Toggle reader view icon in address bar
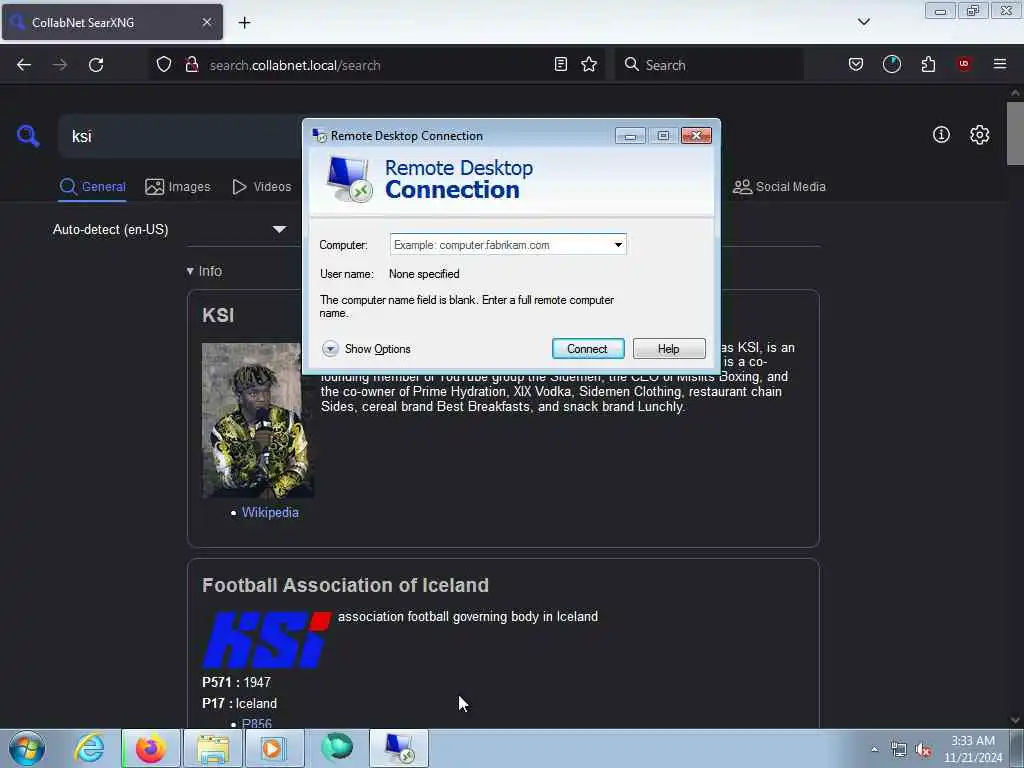The width and height of the screenshot is (1024, 768). 560,64
